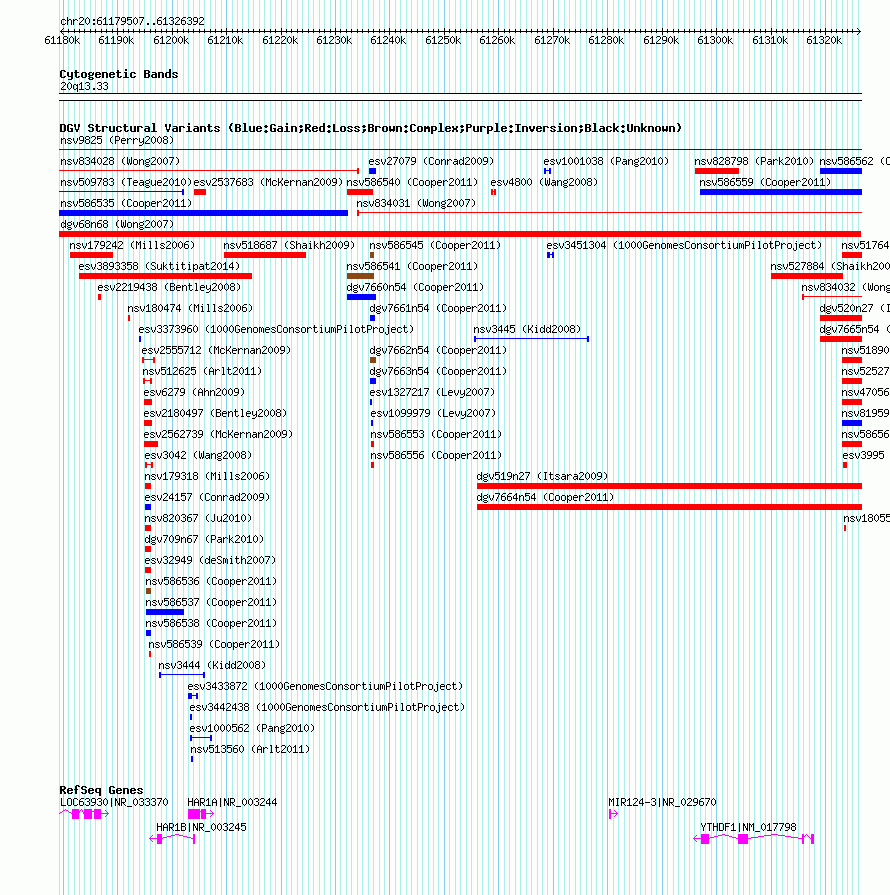Select the nsv509783 (Teague2010) label

tap(126, 183)
